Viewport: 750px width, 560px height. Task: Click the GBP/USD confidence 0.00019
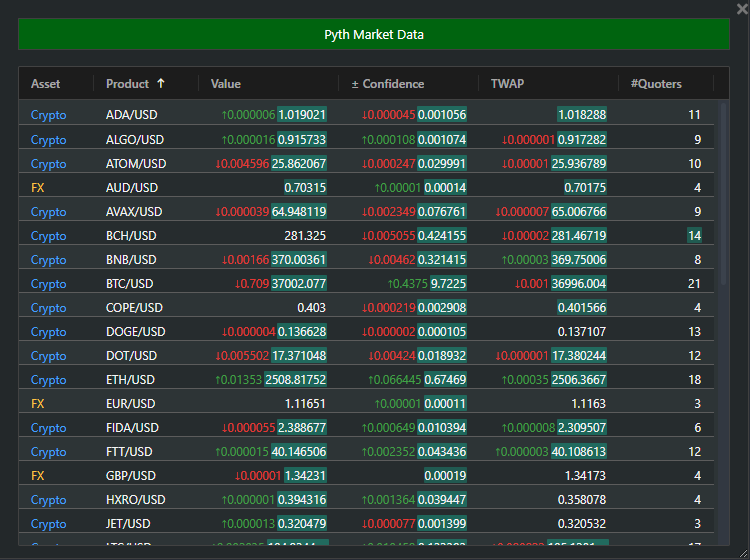[445, 475]
